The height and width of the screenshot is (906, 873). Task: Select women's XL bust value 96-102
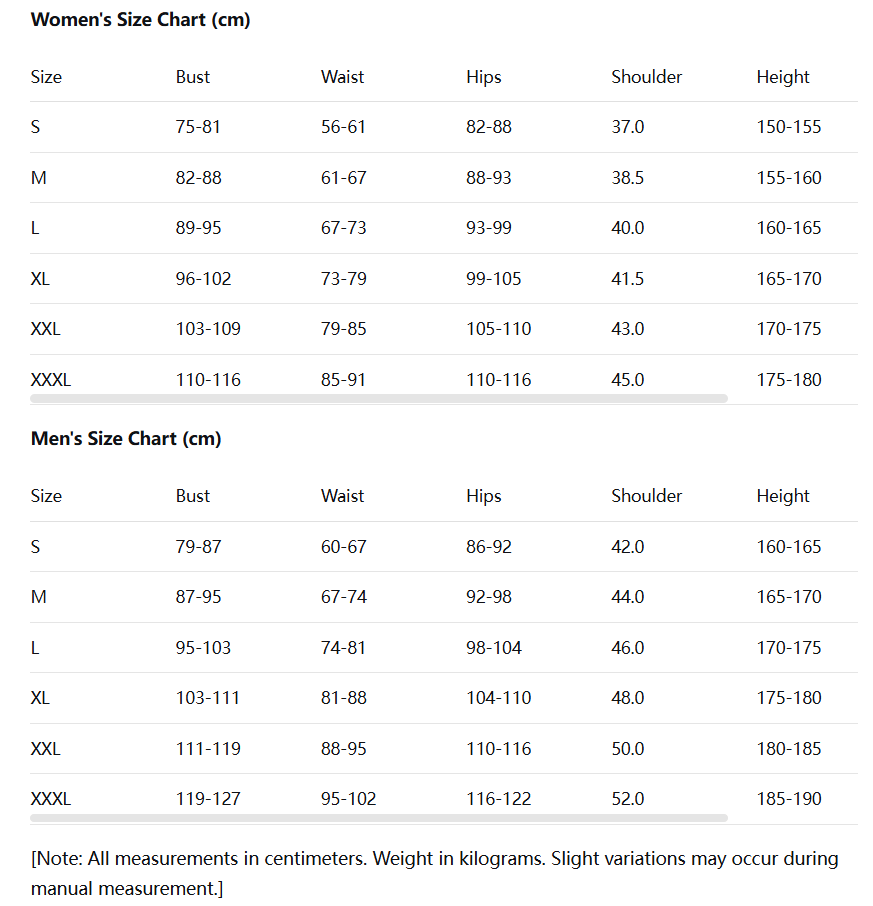(203, 279)
